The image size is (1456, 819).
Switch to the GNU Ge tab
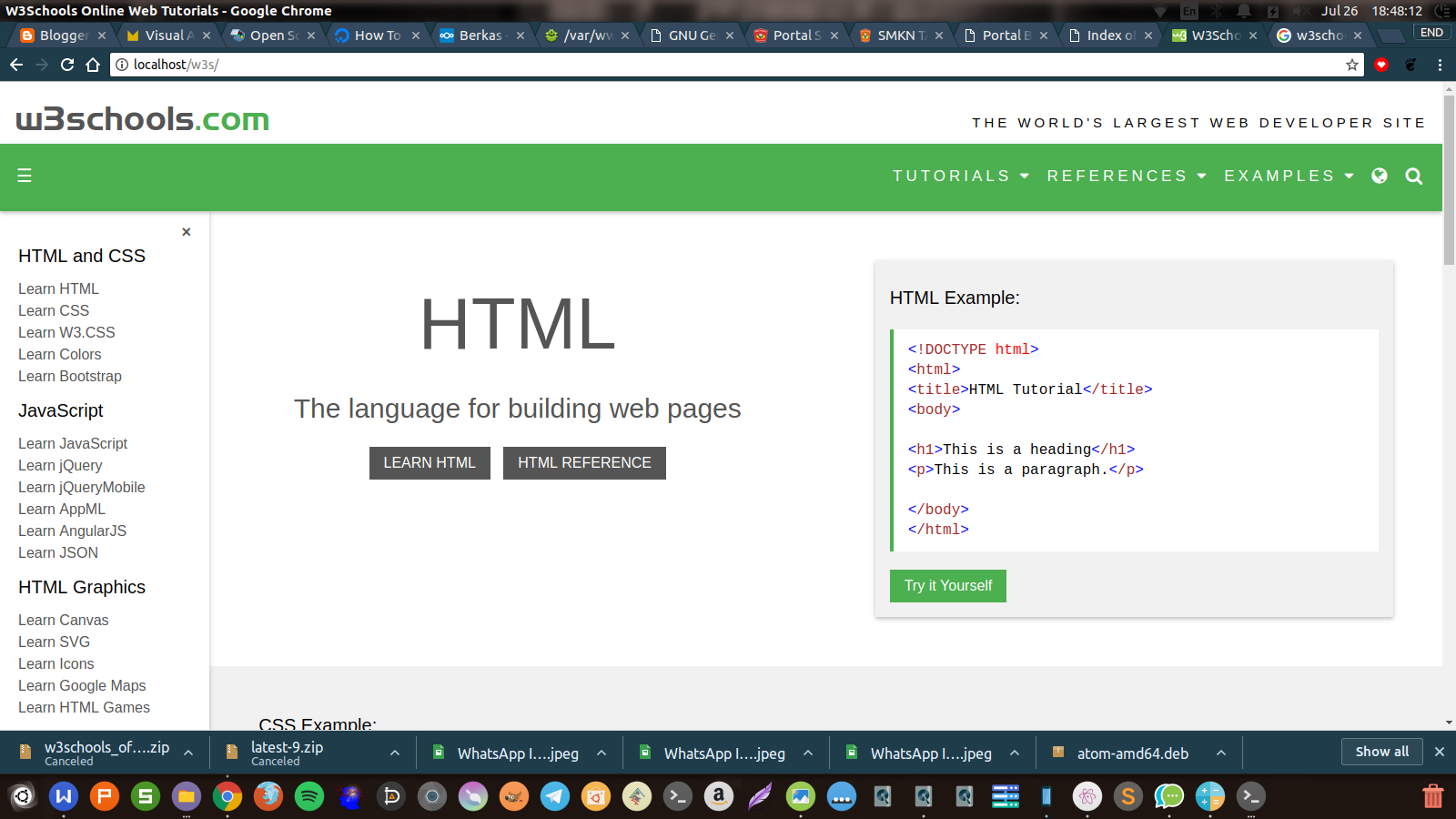click(x=690, y=35)
